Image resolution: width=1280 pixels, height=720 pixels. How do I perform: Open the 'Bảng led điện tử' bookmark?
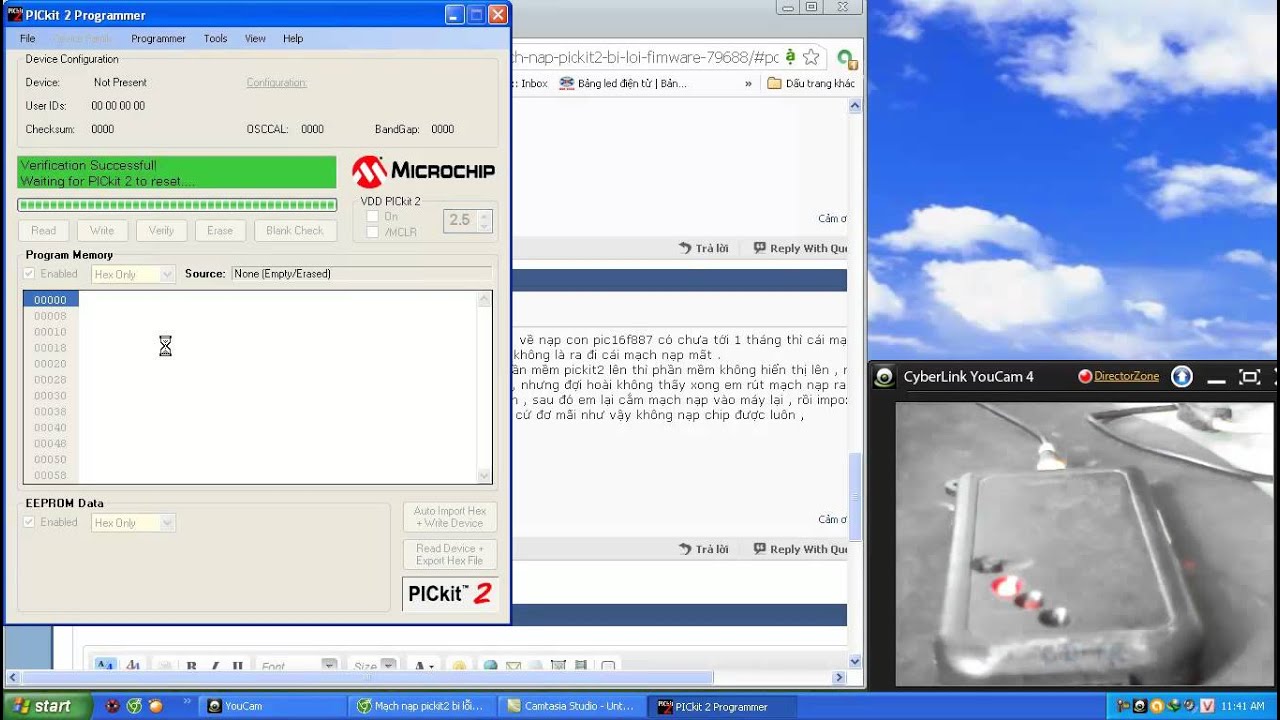click(x=623, y=83)
